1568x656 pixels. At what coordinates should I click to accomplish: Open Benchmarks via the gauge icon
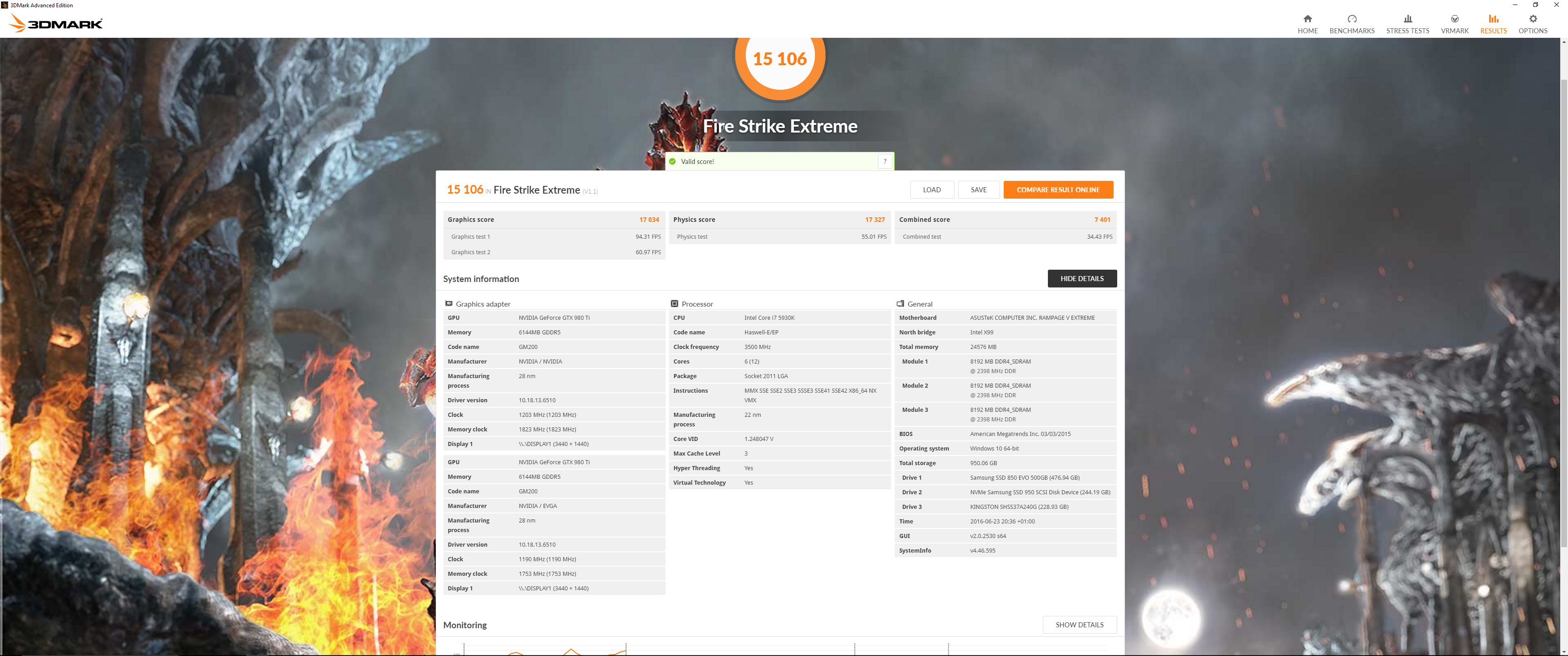pos(1352,19)
